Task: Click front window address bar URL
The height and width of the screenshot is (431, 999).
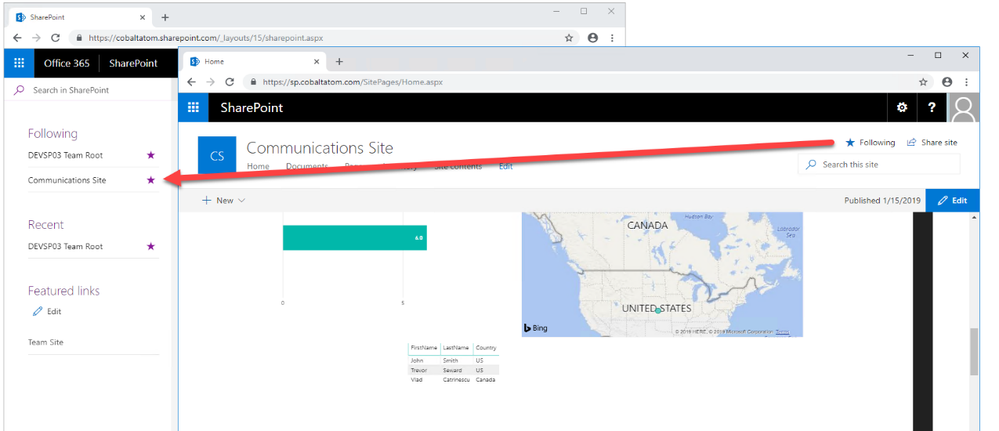Action: click(352, 82)
